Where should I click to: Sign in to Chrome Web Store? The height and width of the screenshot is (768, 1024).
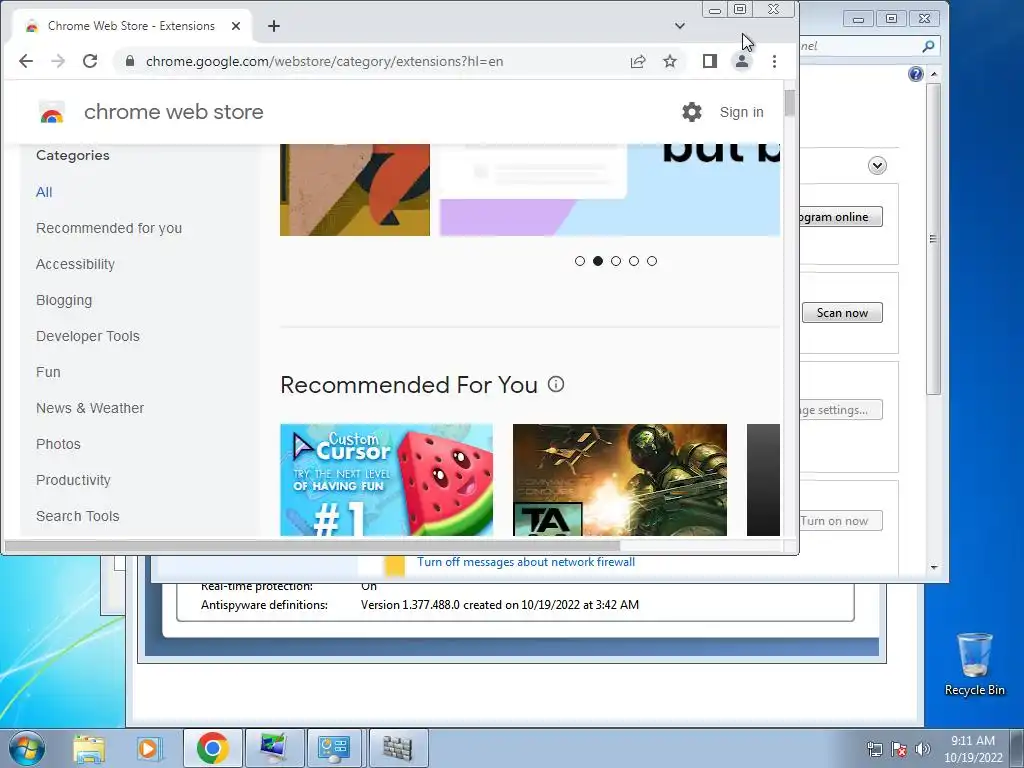coord(741,112)
